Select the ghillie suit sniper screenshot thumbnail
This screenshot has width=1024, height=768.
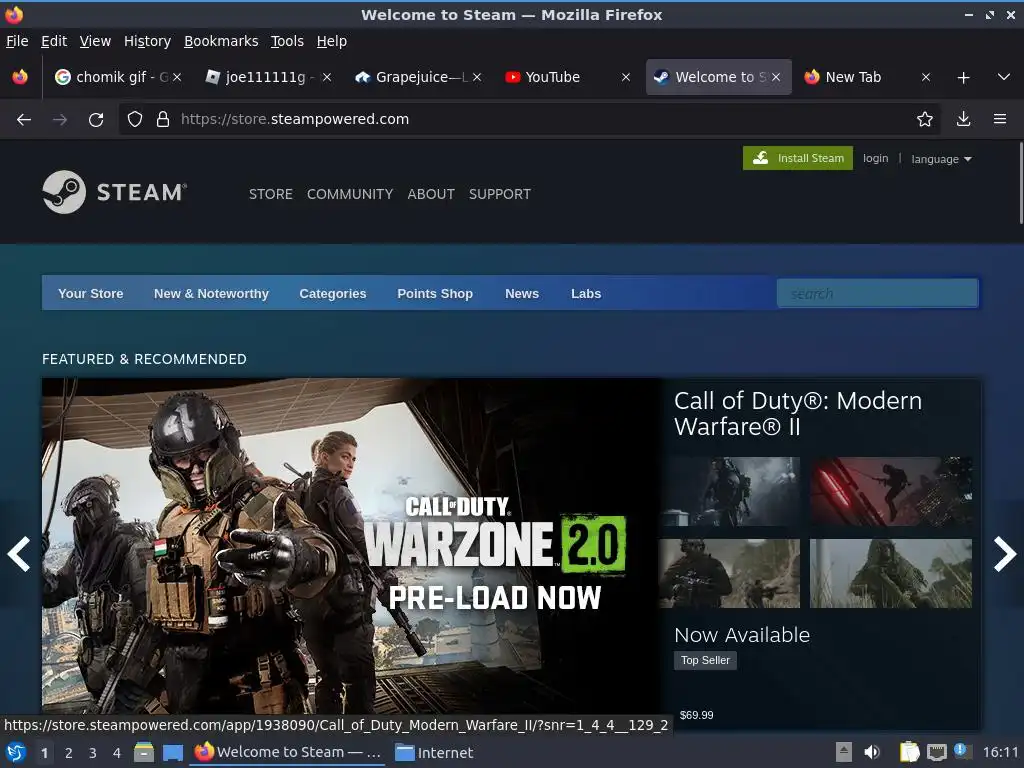point(891,573)
